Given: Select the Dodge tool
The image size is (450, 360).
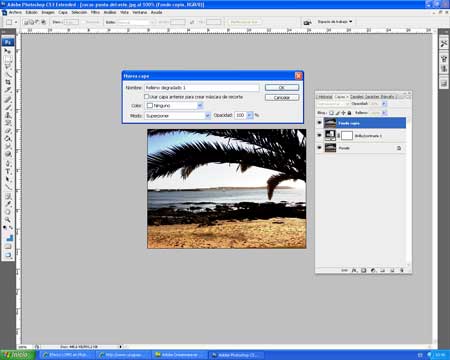Looking at the screenshot, I should (8, 155).
